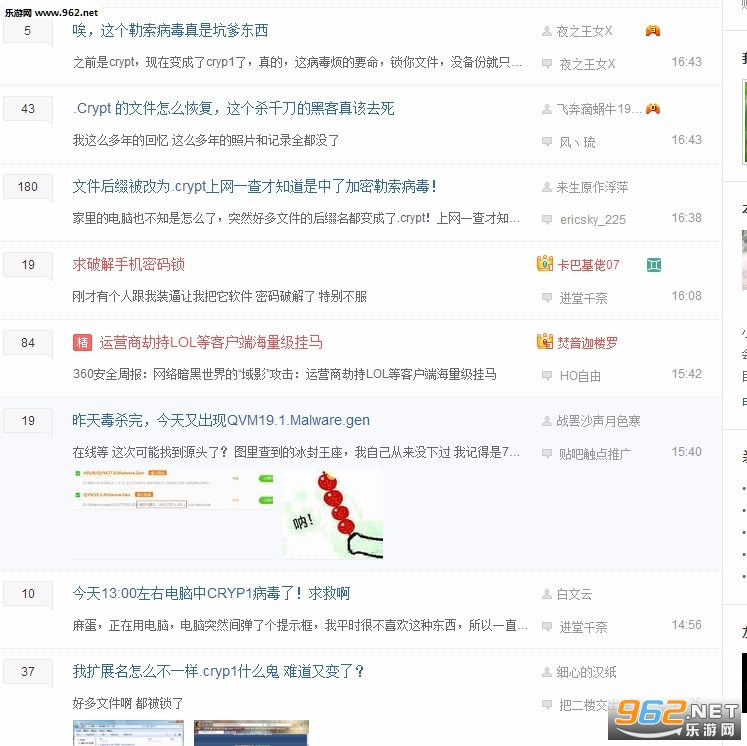
Task: Click time 15:42
Action: (686, 373)
